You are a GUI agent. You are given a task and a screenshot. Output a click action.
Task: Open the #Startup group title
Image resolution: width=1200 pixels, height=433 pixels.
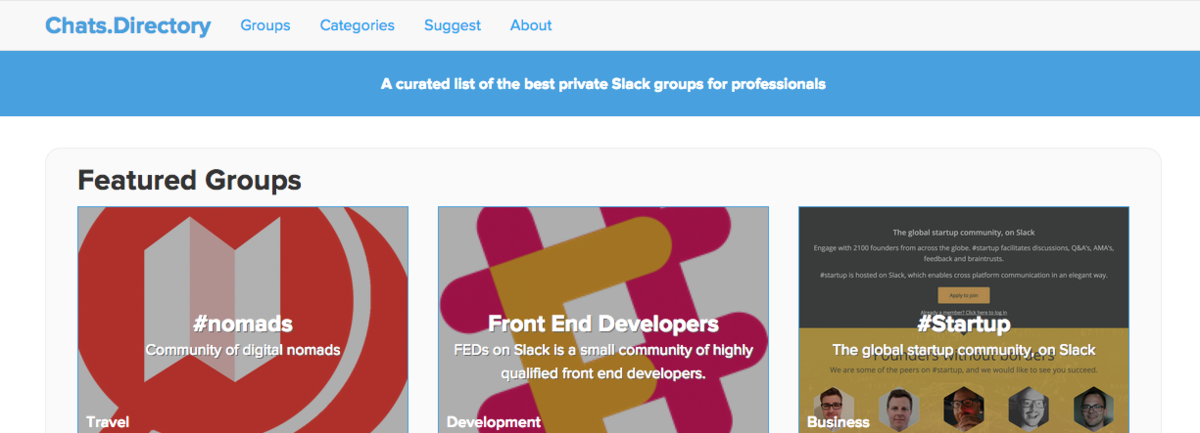pos(964,324)
